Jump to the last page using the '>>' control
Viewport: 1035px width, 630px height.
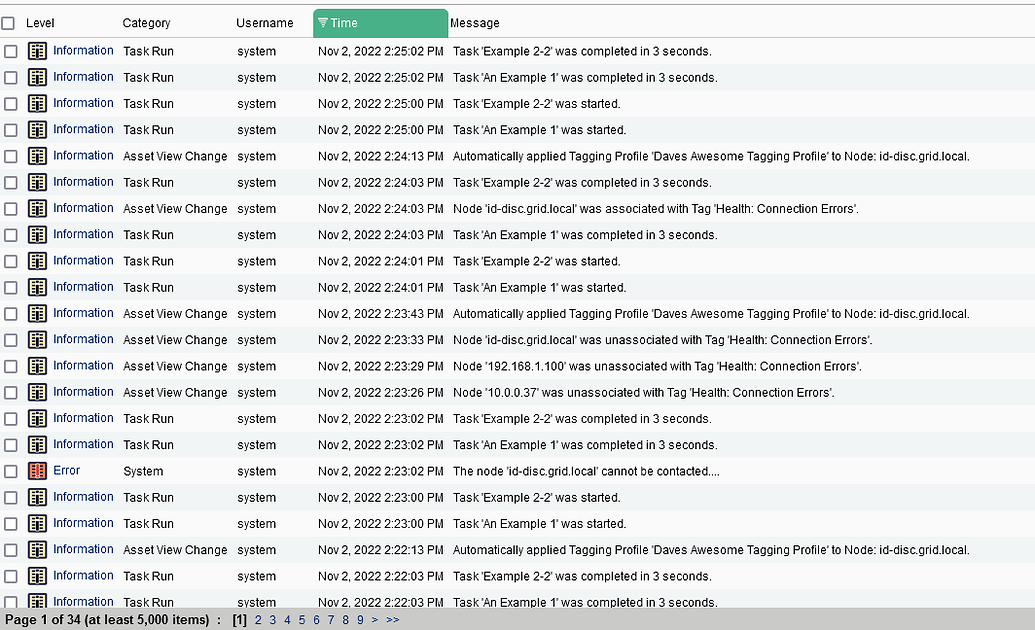coord(391,620)
